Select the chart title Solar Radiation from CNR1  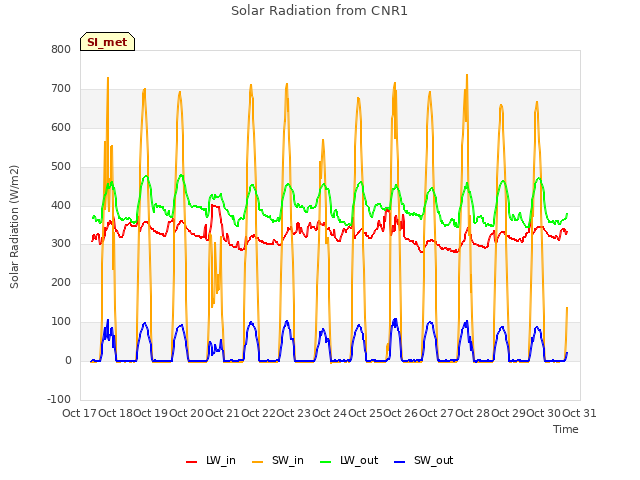tap(319, 11)
